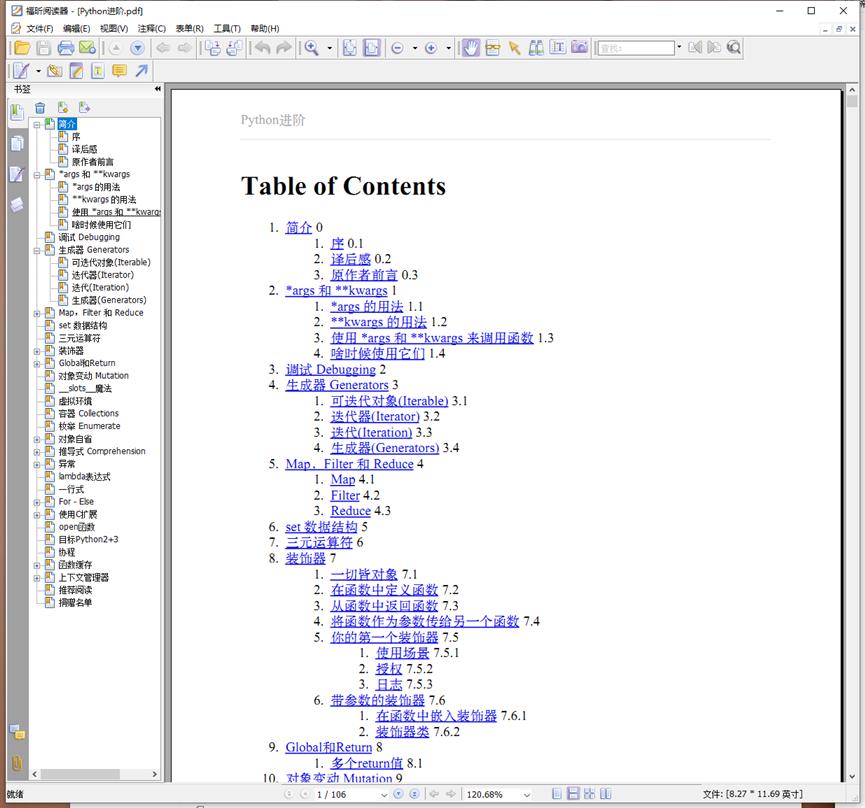865x808 pixels.
Task: Open the 编辑(E) menu
Action: pyautogui.click(x=76, y=28)
